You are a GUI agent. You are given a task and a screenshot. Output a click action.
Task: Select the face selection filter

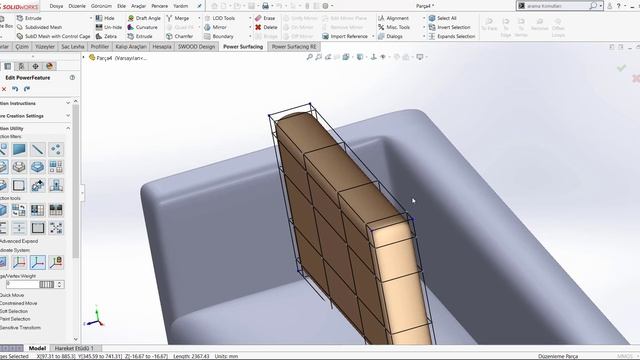point(19,149)
